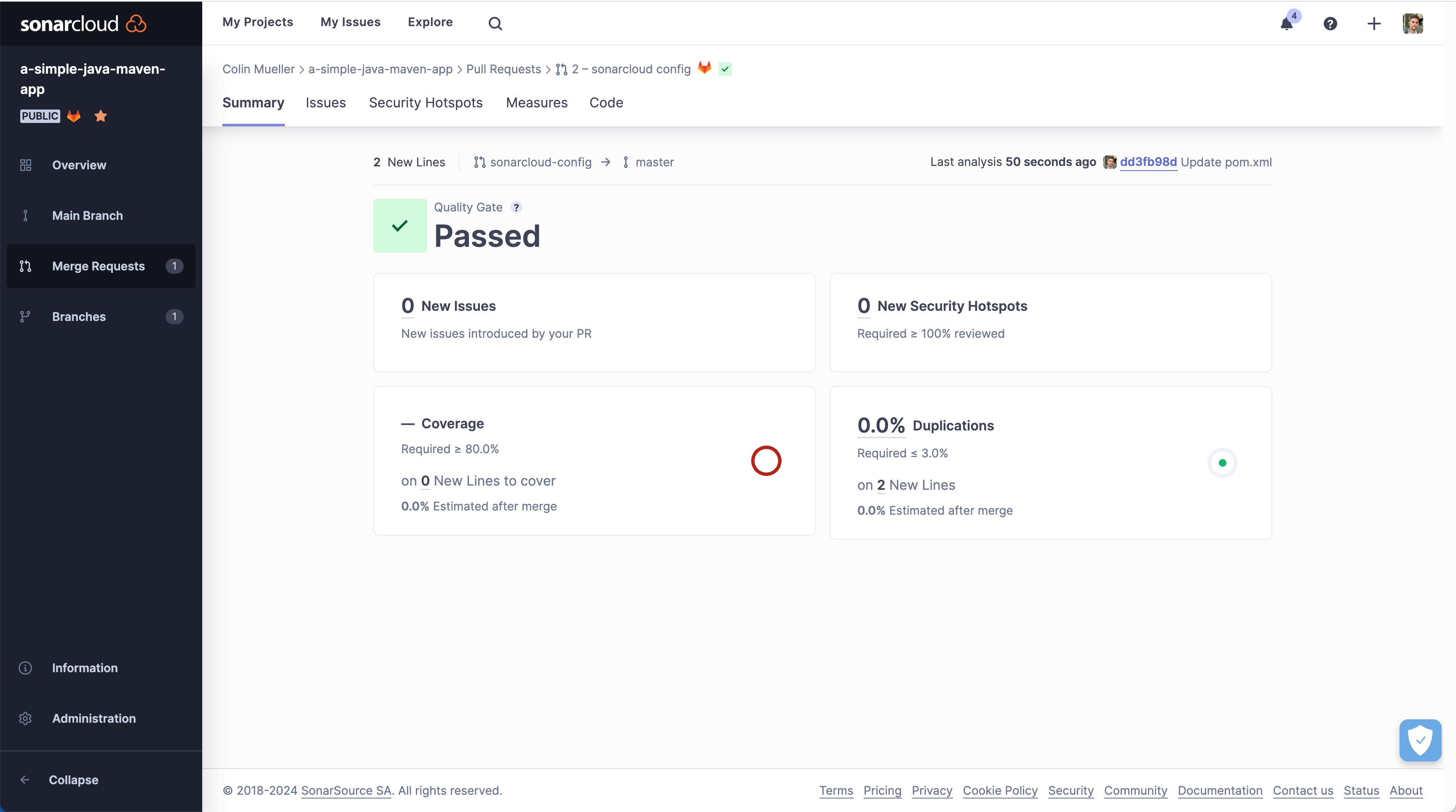
Task: Open Administration via the gear icon
Action: [25, 718]
